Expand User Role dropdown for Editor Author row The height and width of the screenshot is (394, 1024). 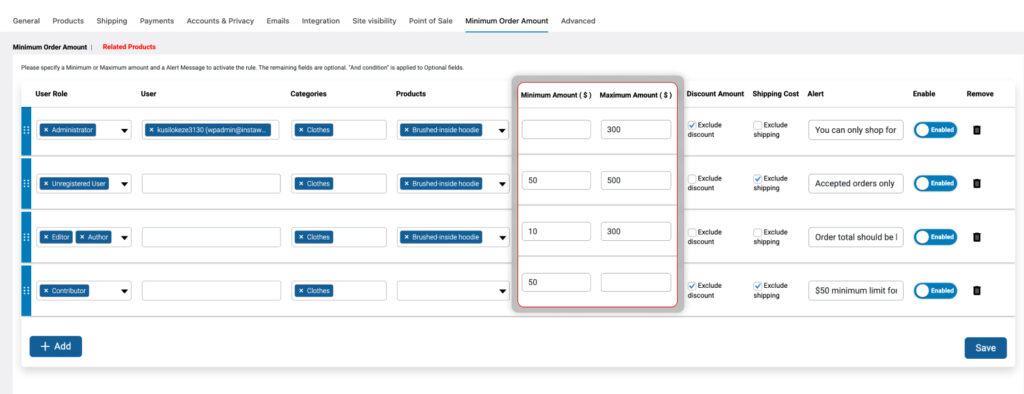pos(124,238)
